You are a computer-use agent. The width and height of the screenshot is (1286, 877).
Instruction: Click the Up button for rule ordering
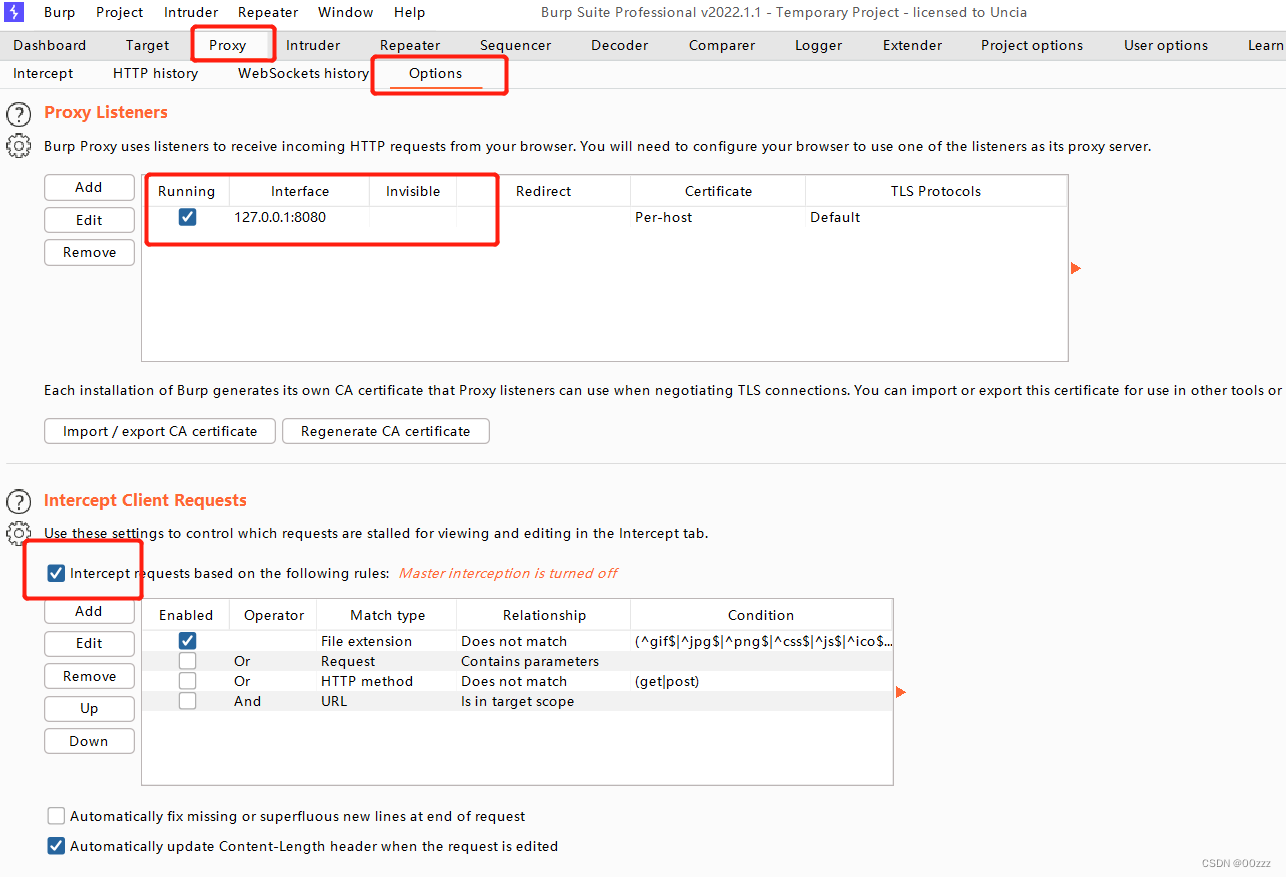[x=89, y=708]
